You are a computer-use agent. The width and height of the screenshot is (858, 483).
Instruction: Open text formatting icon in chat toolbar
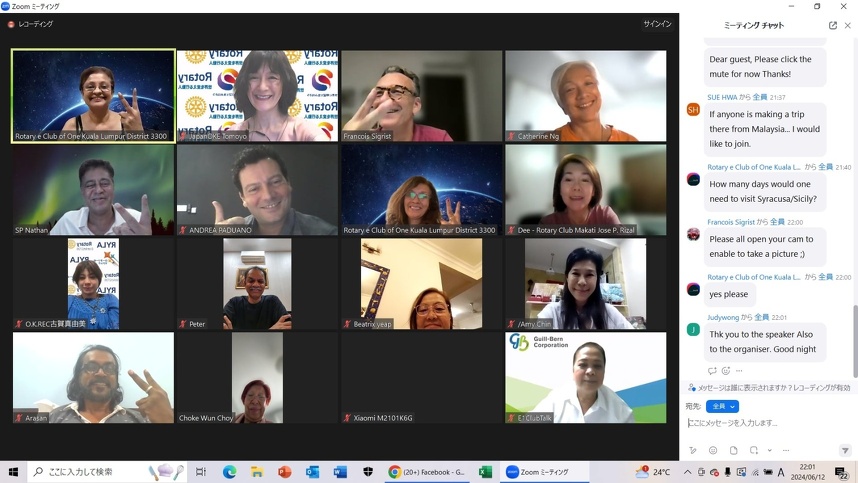[693, 451]
